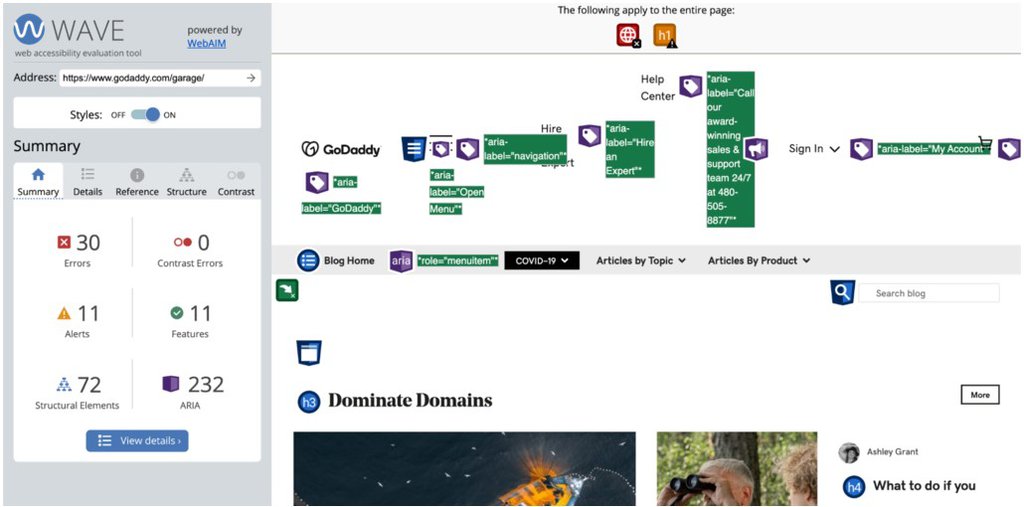Click the aria-label "Hire an Expert" label
Screen dimensions: 1024x507
(630, 149)
